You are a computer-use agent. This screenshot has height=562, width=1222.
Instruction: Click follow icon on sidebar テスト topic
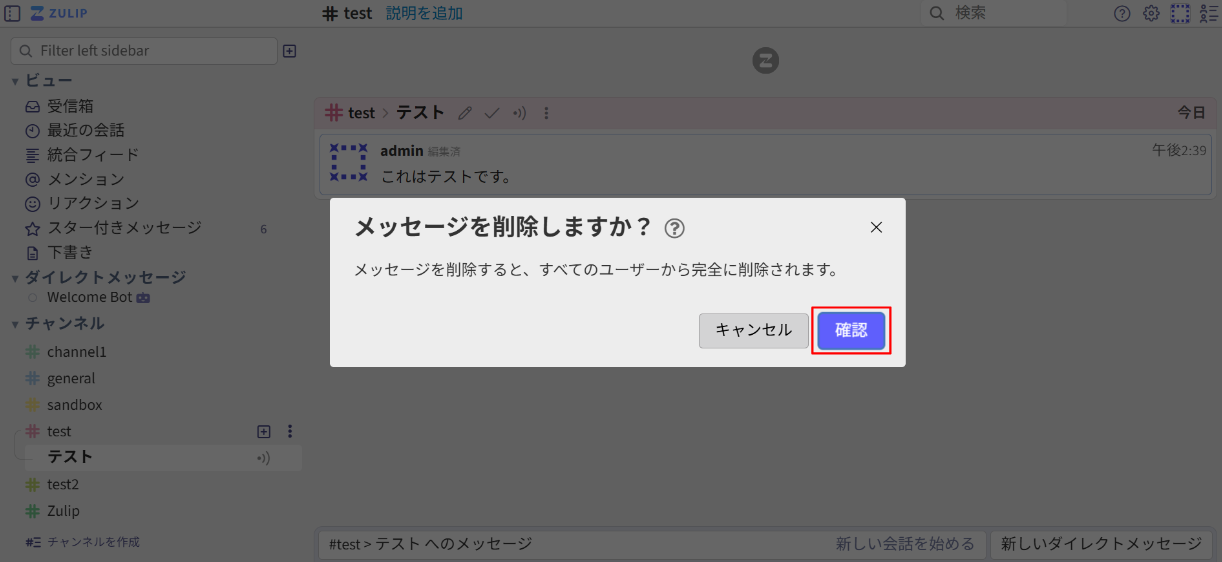[264, 458]
